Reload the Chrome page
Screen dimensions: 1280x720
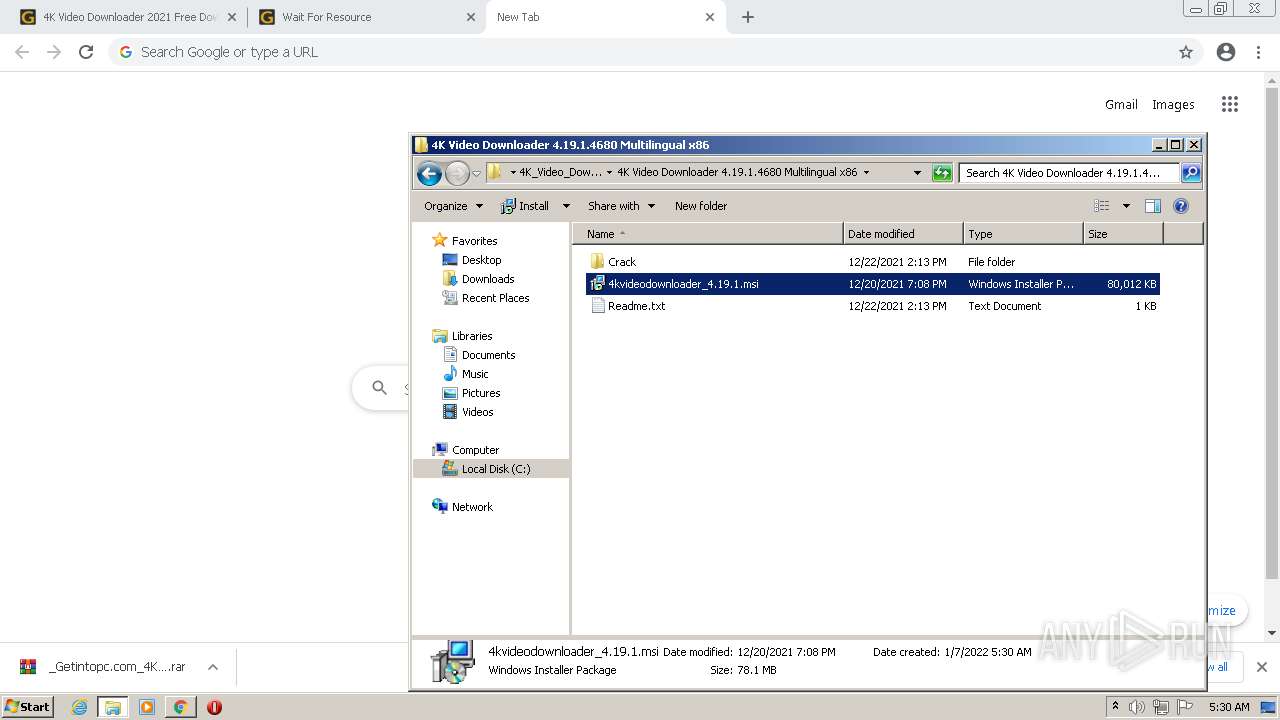pos(86,52)
